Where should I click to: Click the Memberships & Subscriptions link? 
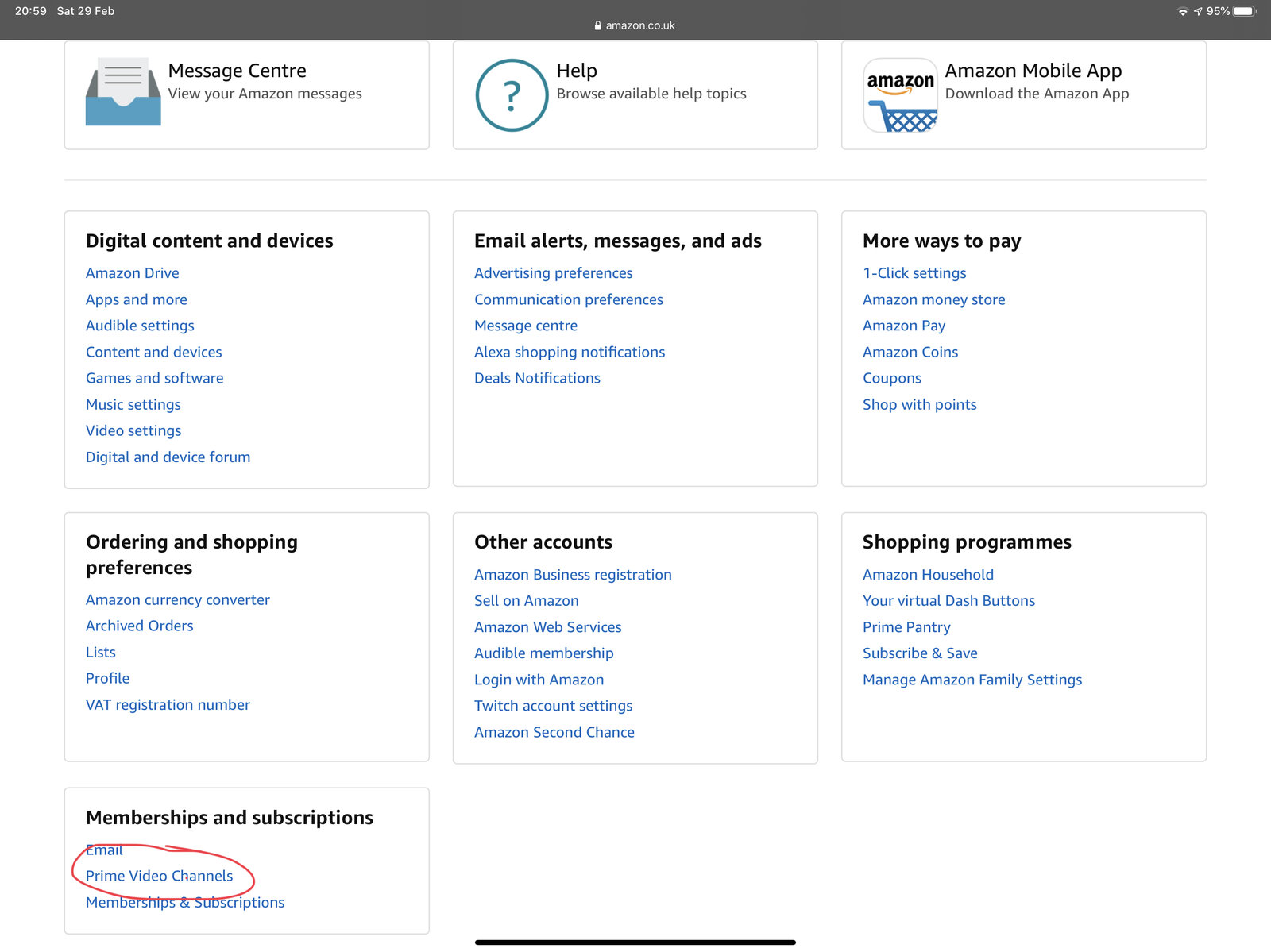pyautogui.click(x=185, y=903)
